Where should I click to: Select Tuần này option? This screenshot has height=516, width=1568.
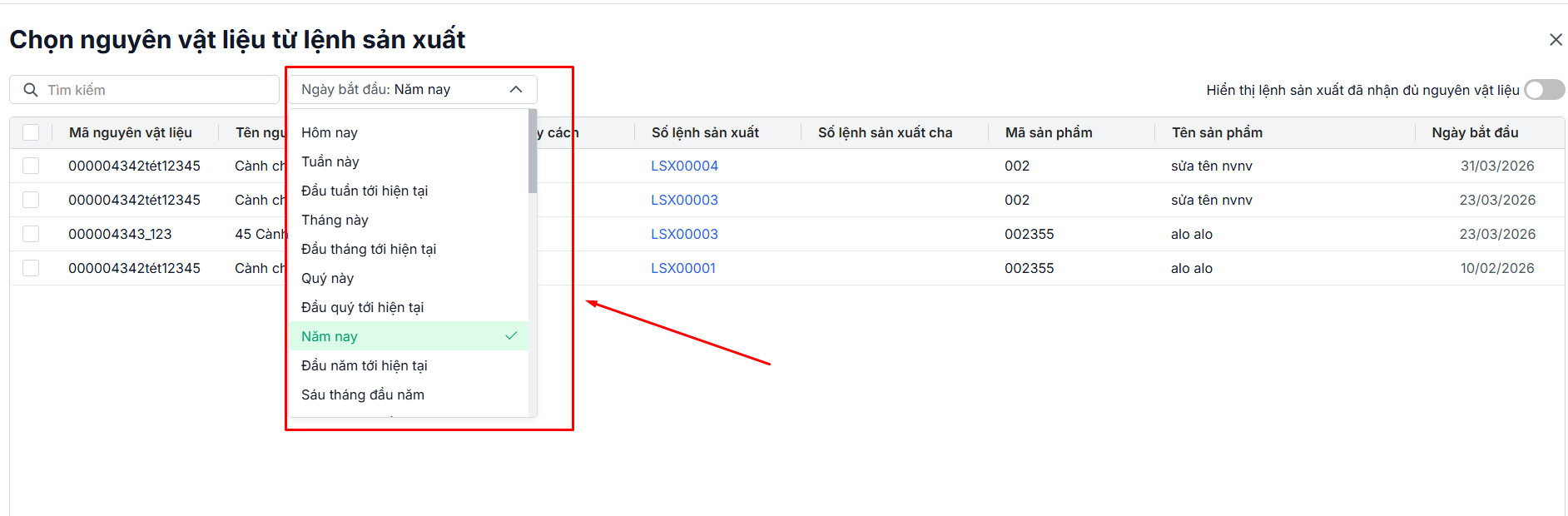pyautogui.click(x=409, y=161)
